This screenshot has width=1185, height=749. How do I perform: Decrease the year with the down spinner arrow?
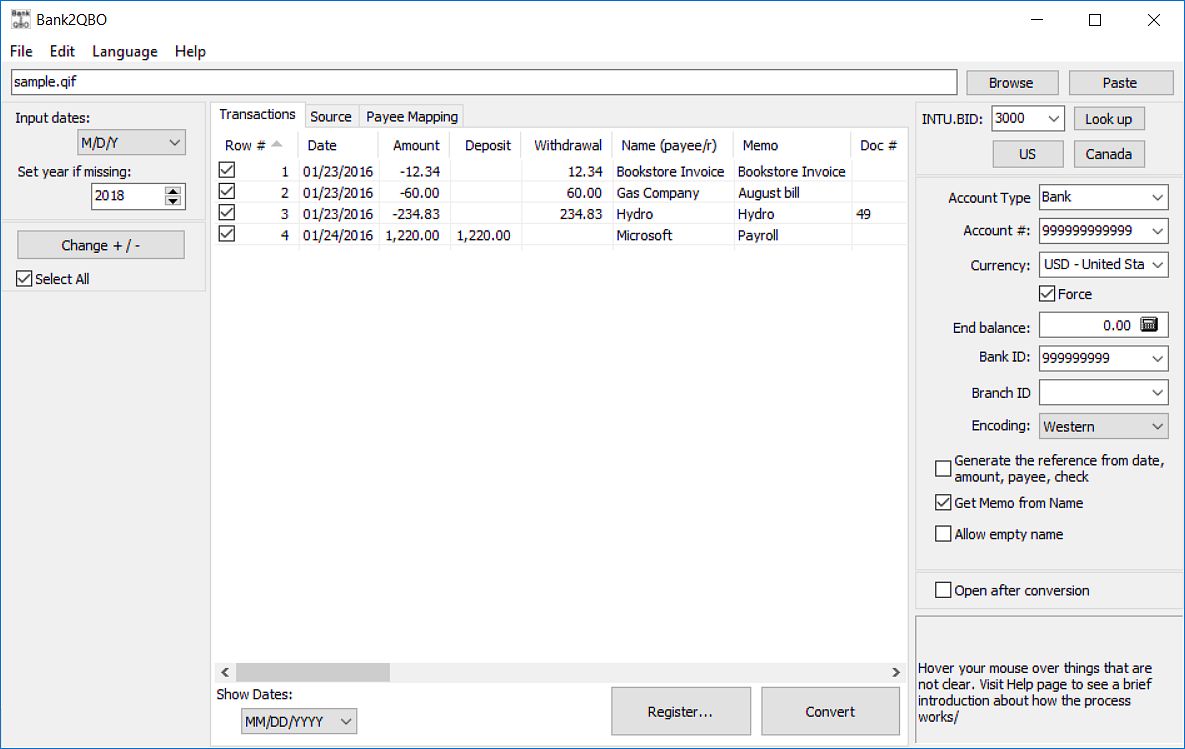[x=173, y=201]
